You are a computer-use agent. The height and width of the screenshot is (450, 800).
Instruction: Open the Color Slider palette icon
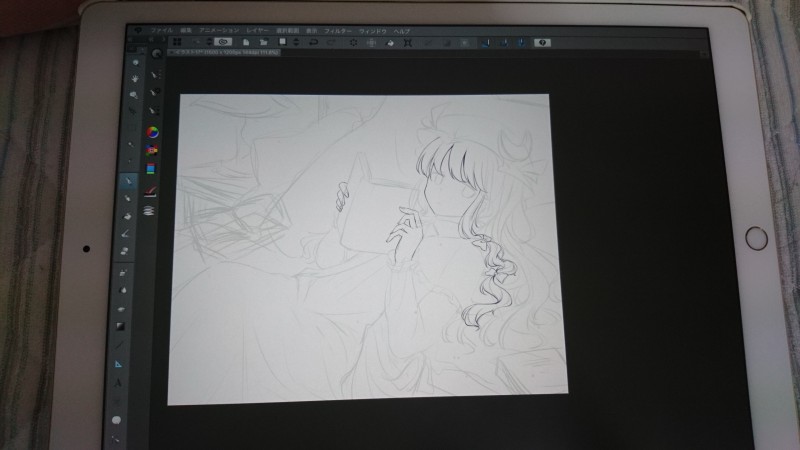point(151,169)
